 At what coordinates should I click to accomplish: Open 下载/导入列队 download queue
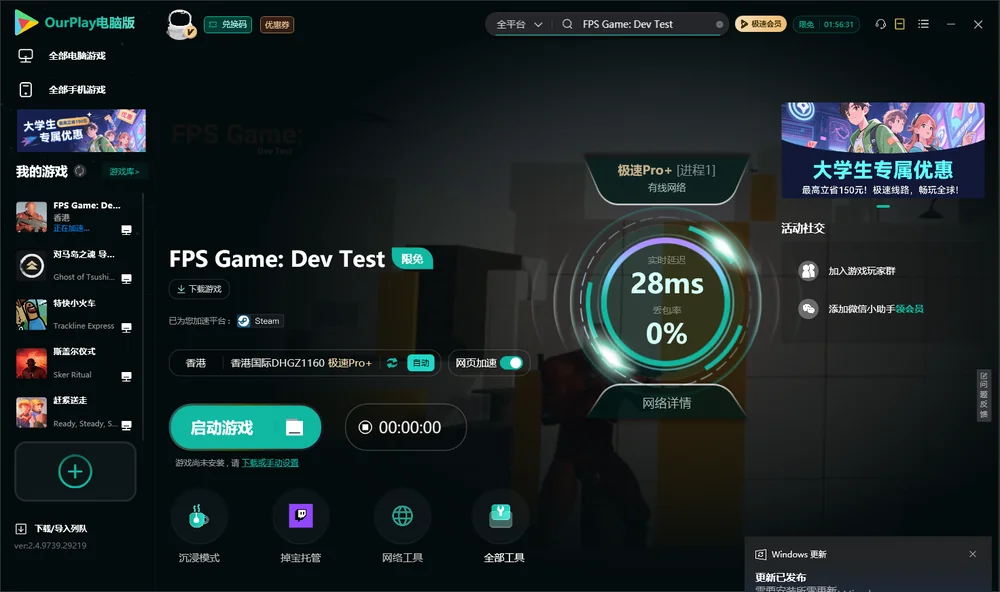click(x=52, y=529)
